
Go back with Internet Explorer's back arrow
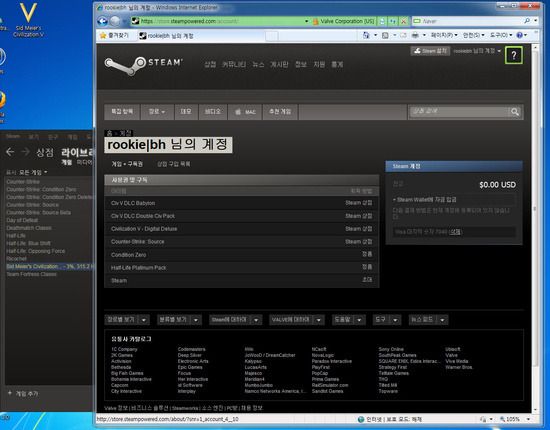click(x=102, y=21)
